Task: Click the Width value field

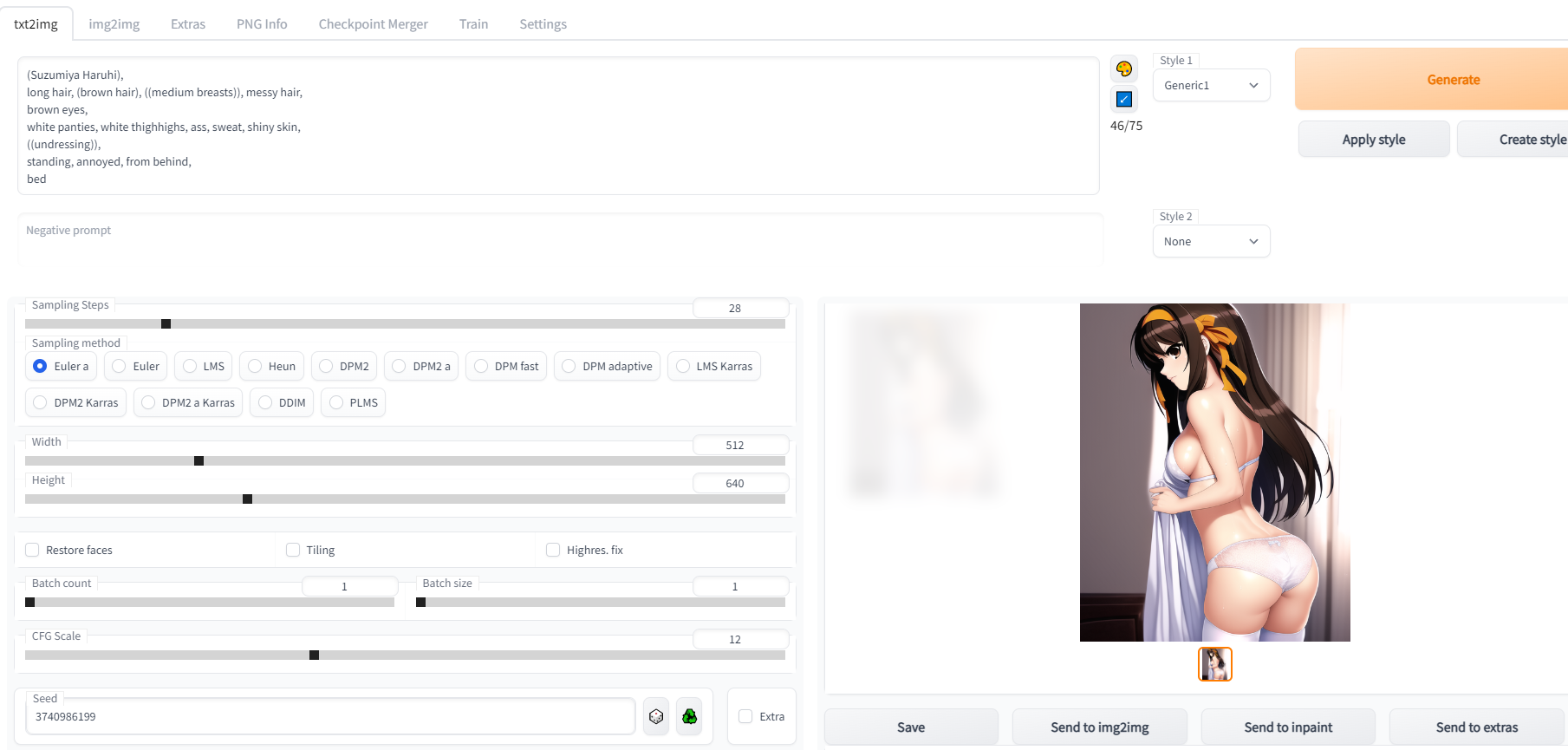Action: click(740, 445)
